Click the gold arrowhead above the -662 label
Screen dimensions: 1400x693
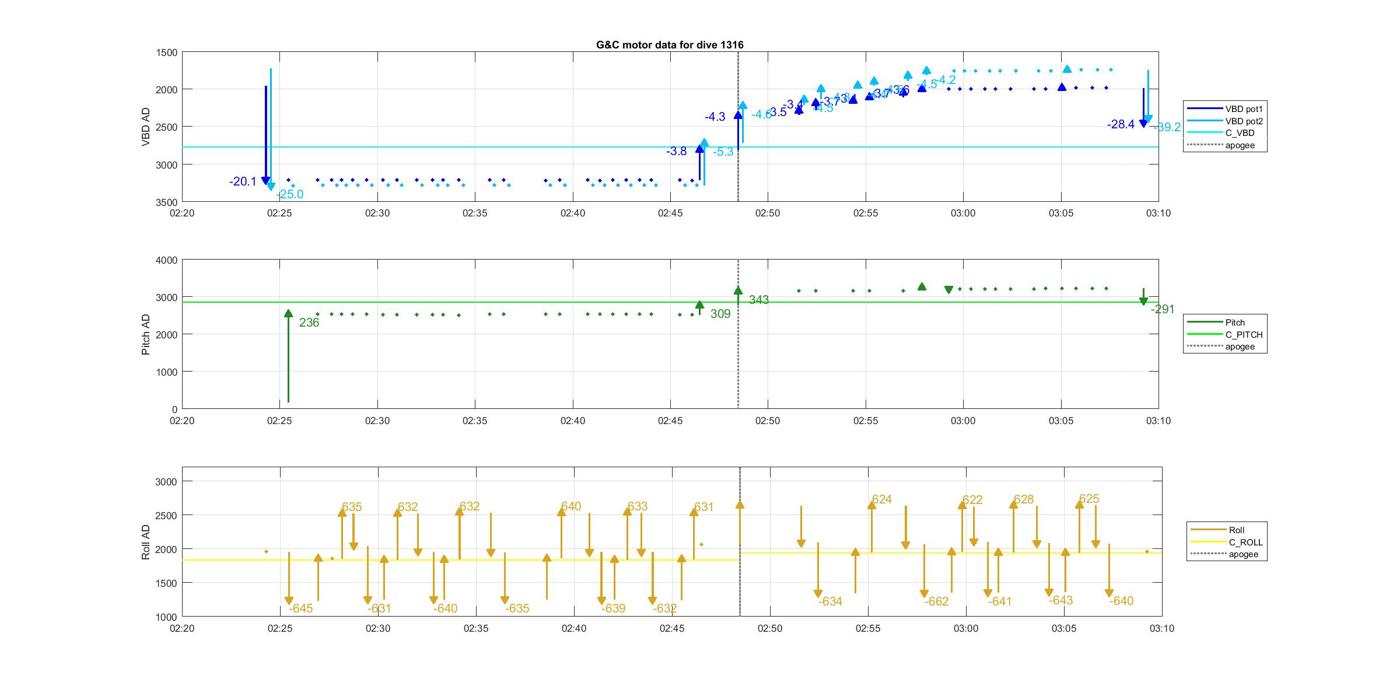click(x=925, y=593)
